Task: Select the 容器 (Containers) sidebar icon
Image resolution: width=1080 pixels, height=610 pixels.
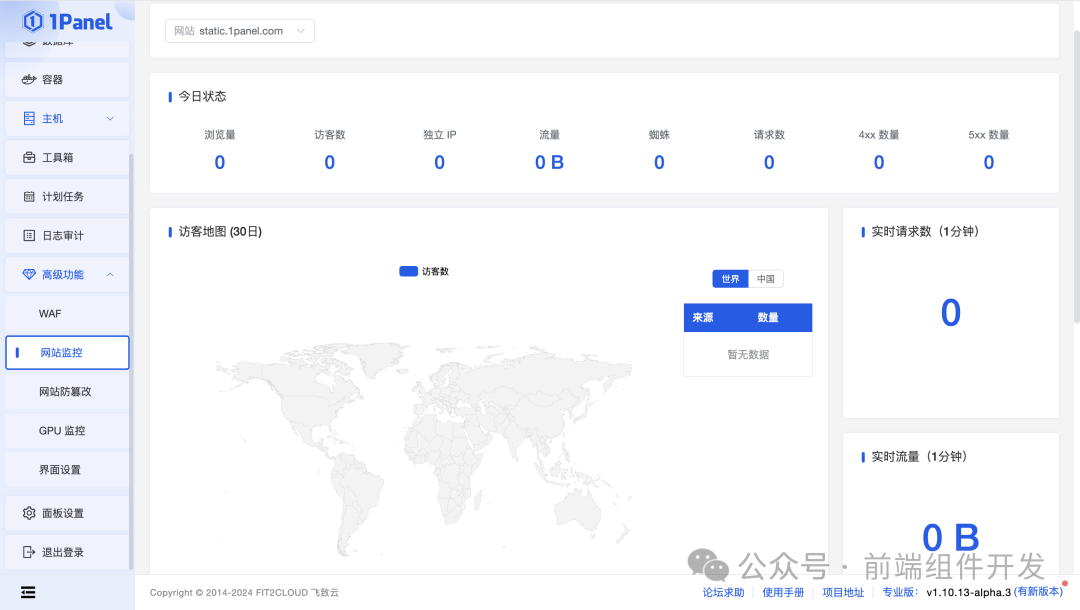Action: [30, 79]
